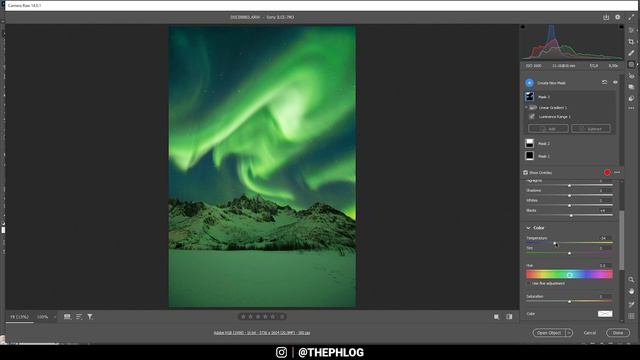Click the Create New Mask plus icon
Image resolution: width=640 pixels, height=360 pixels.
click(529, 83)
